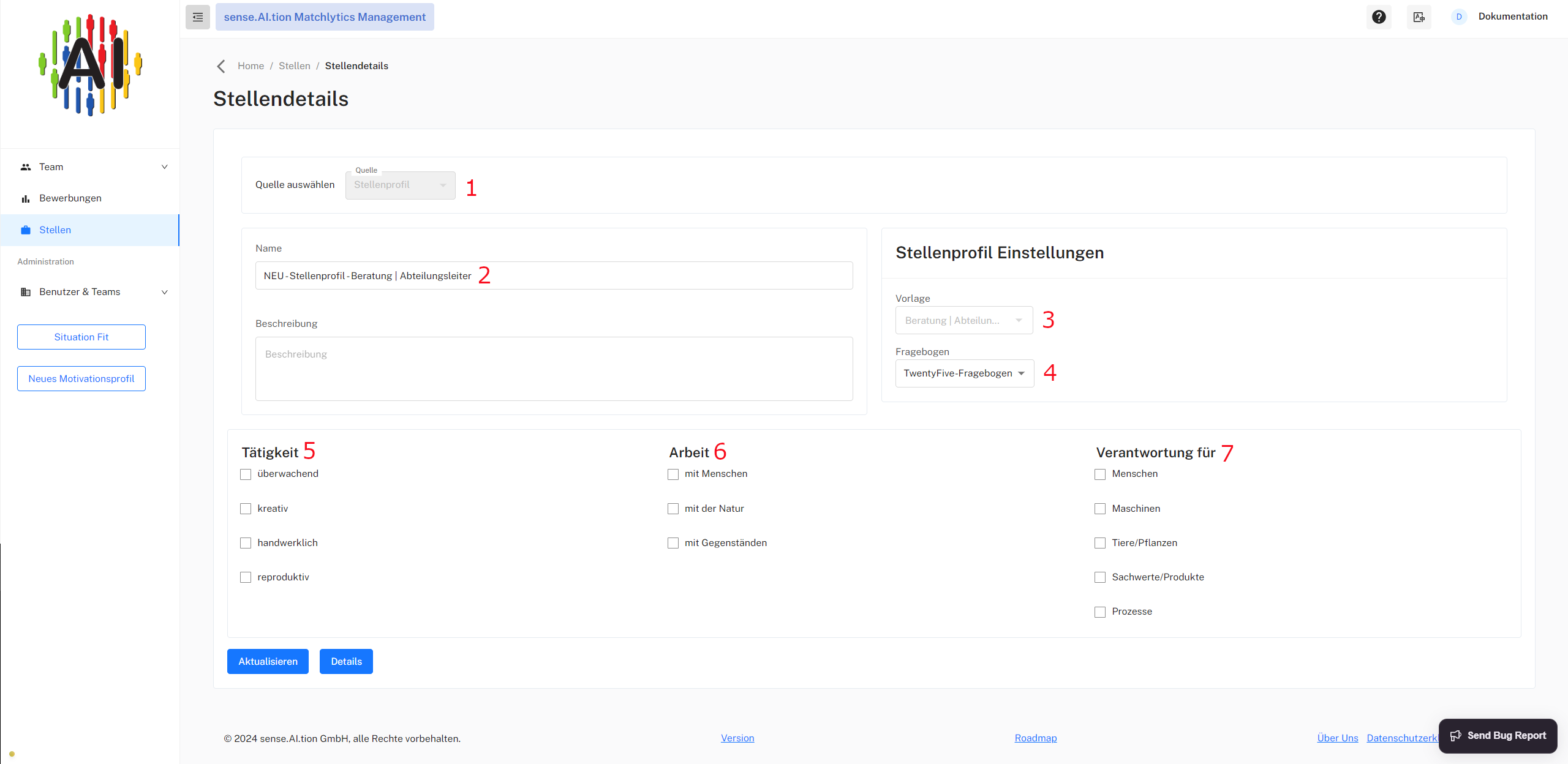Enable the mit der Natur checkbox
The height and width of the screenshot is (764, 1568).
[x=673, y=509]
